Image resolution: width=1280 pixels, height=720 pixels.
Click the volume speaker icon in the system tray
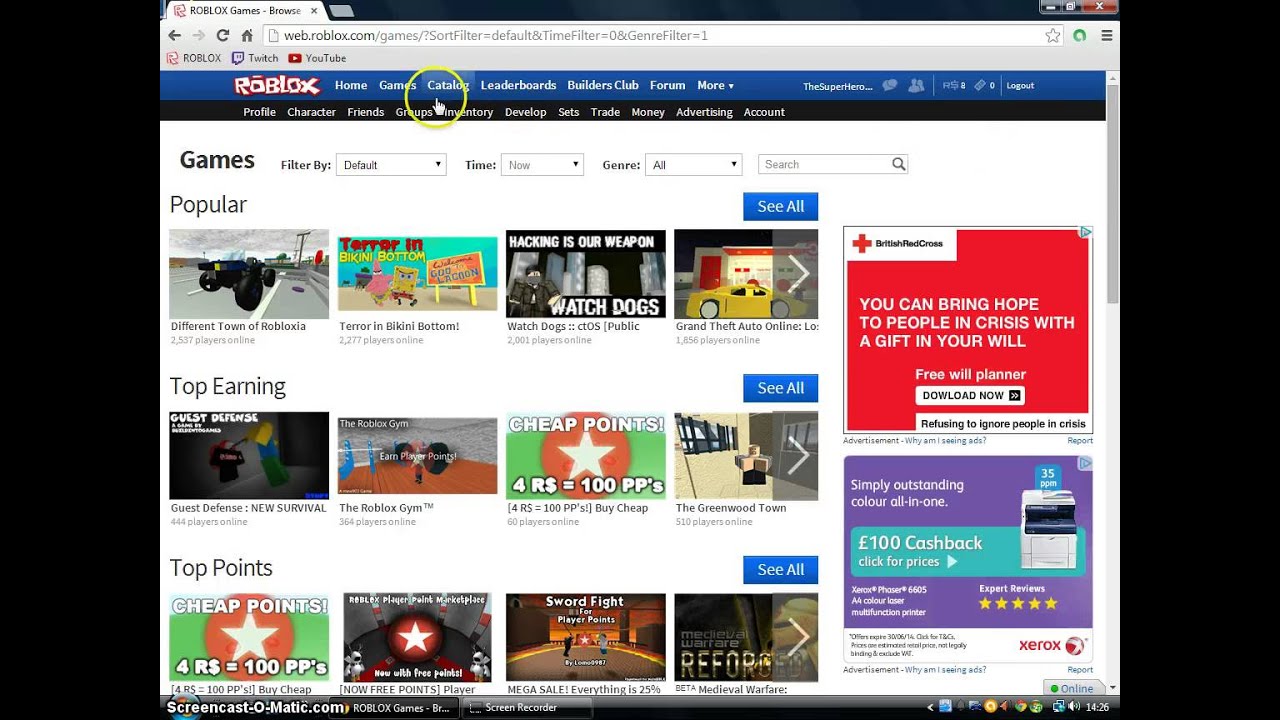1075,707
